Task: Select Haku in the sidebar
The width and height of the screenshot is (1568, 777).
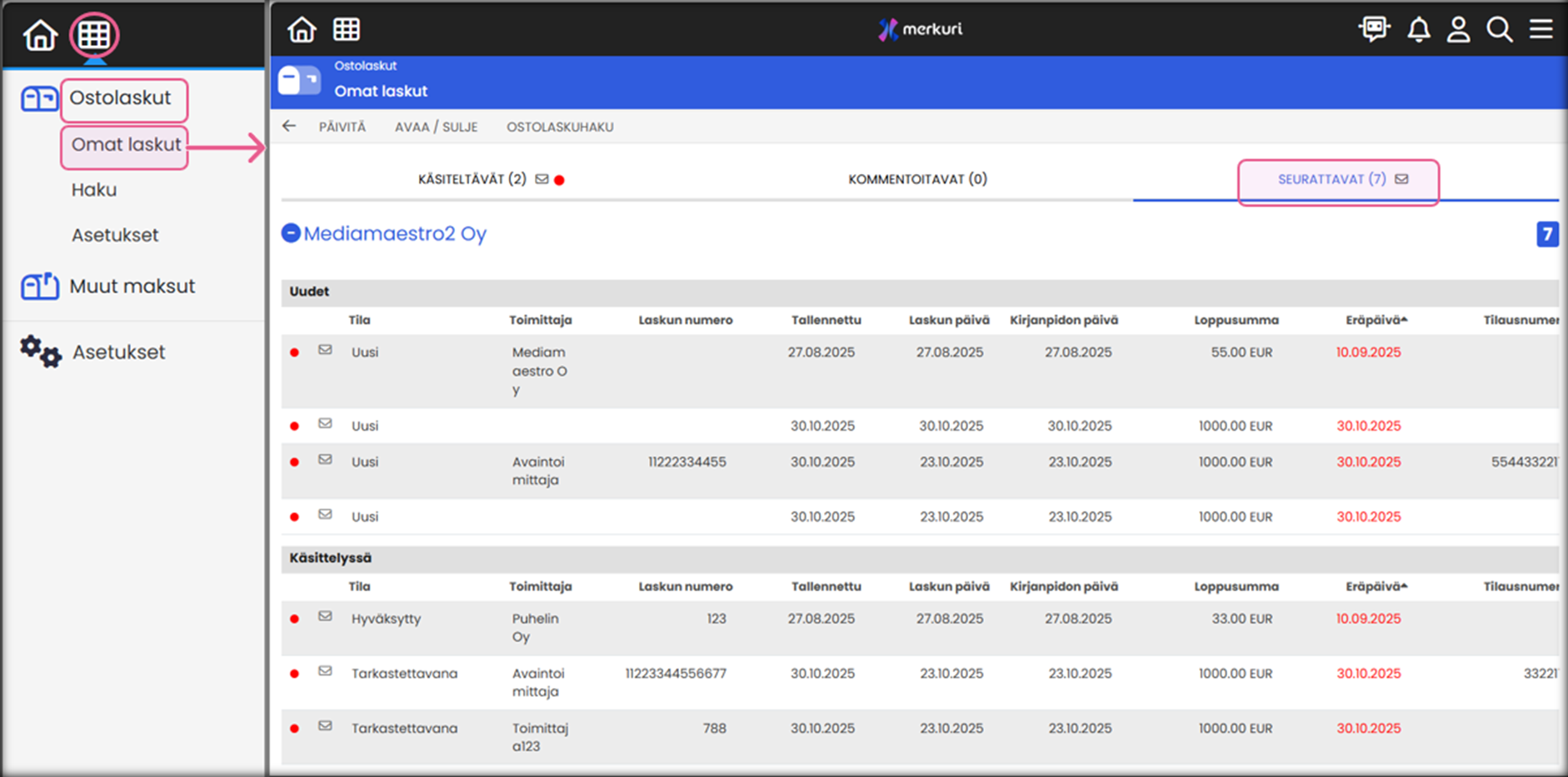Action: click(94, 190)
